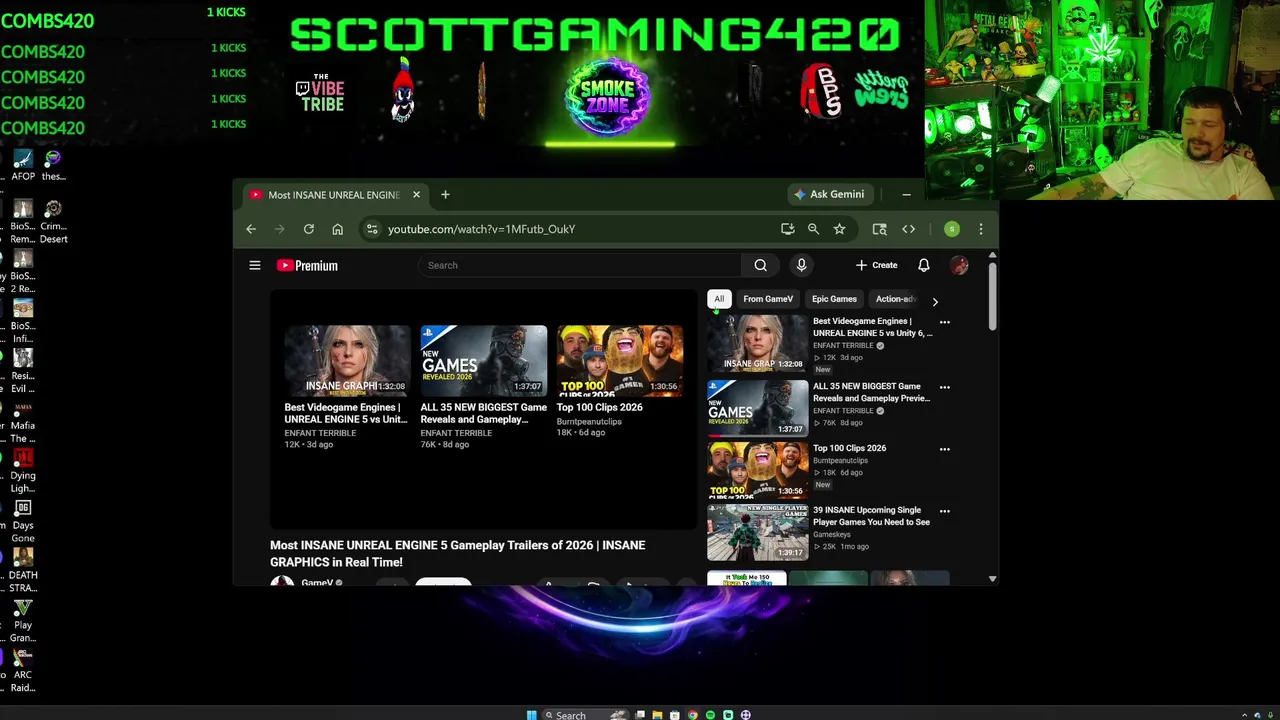The width and height of the screenshot is (1280, 720).
Task: Open options for sidebar Top 100 Clips 2026
Action: click(x=944, y=449)
